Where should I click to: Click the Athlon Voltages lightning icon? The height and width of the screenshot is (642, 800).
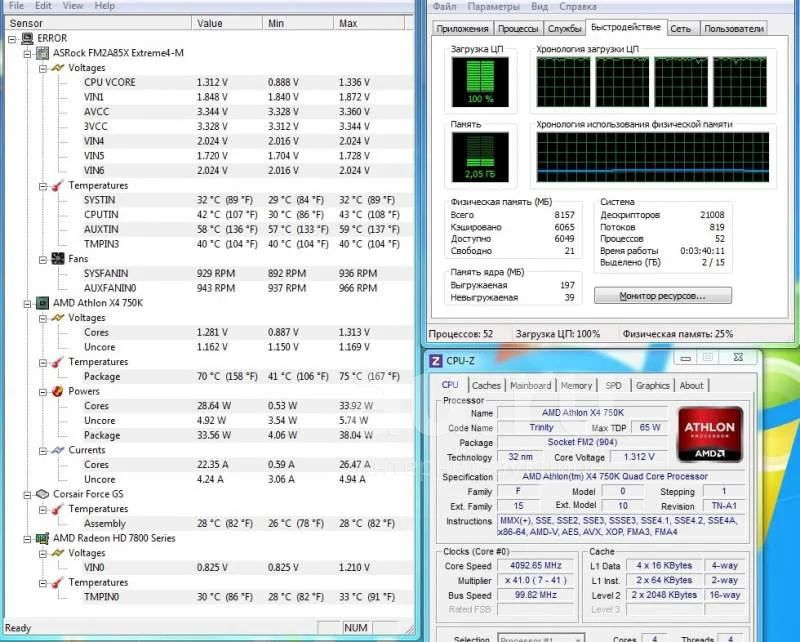(58, 317)
